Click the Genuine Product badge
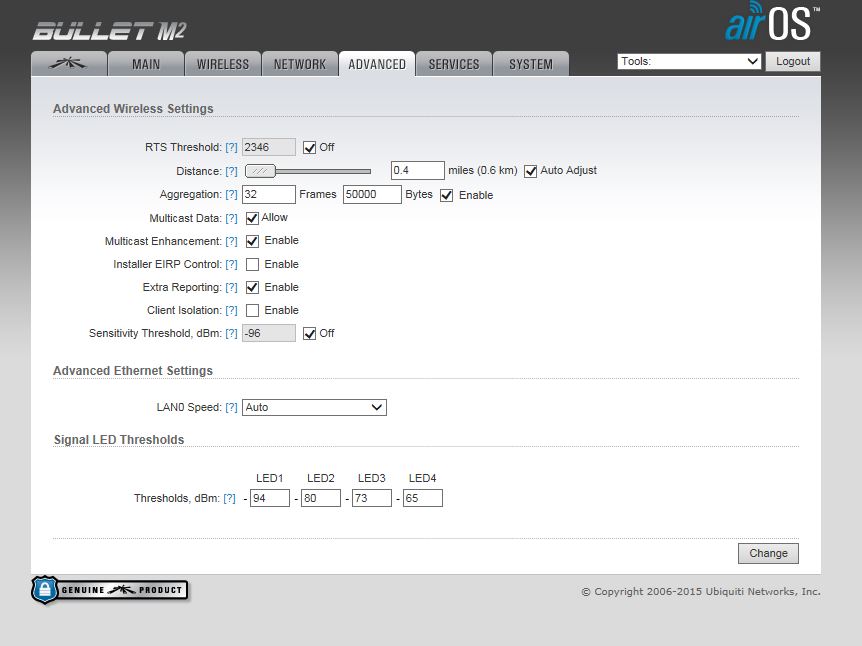862x646 pixels. pyautogui.click(x=110, y=590)
